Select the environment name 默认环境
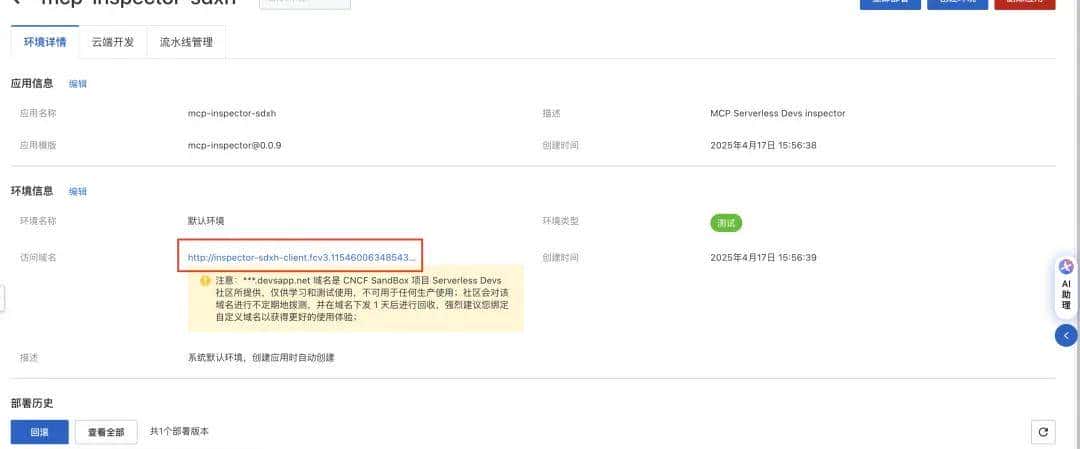This screenshot has height=449, width=1080. click(206, 221)
